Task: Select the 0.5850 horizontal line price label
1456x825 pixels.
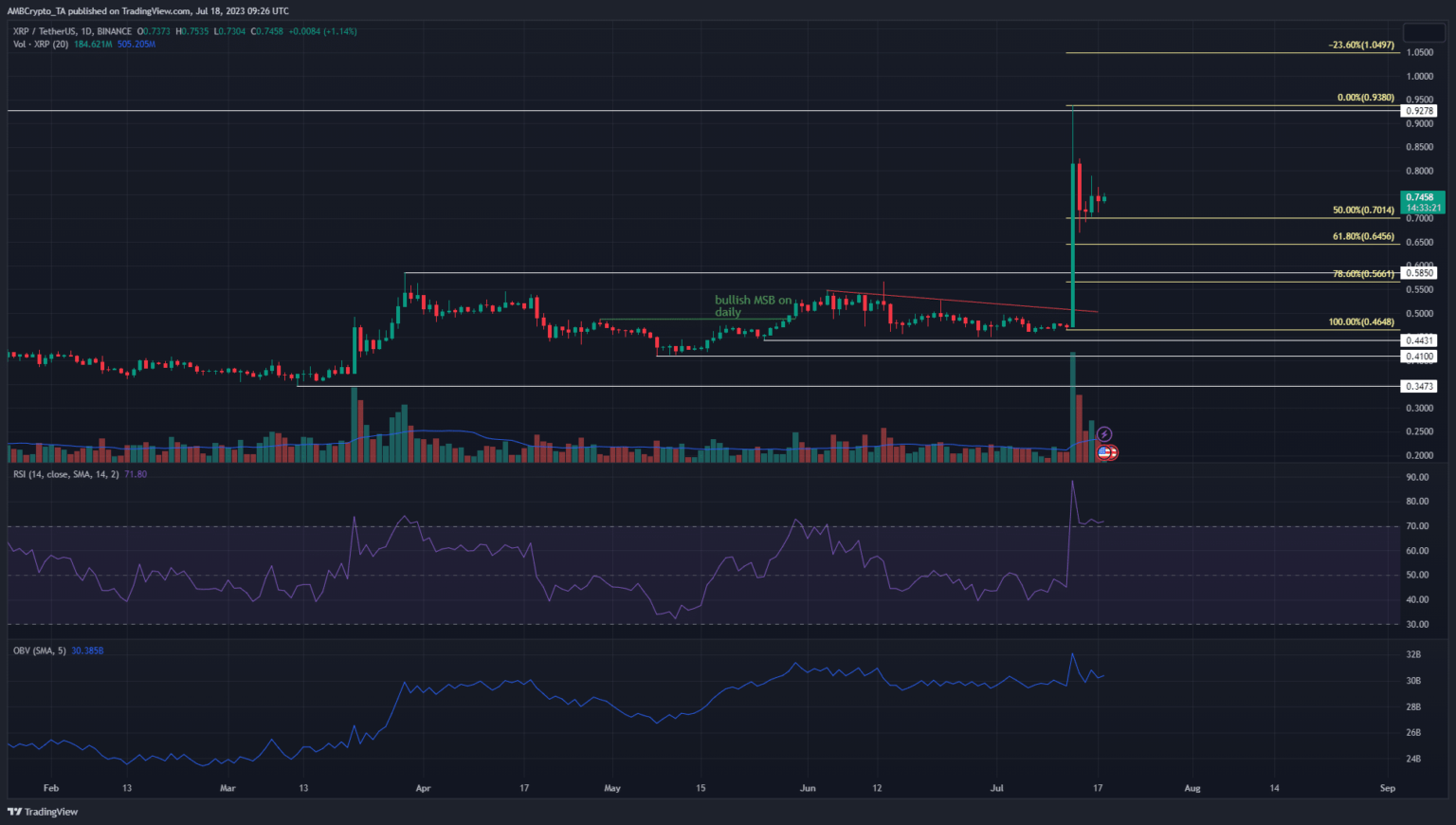Action: coord(1419,273)
